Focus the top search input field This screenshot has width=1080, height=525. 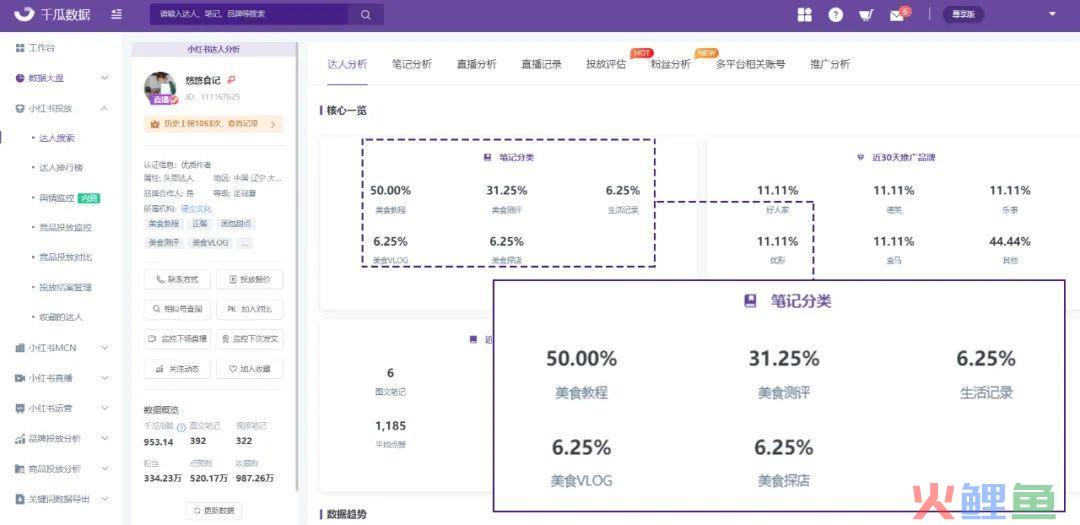(249, 14)
